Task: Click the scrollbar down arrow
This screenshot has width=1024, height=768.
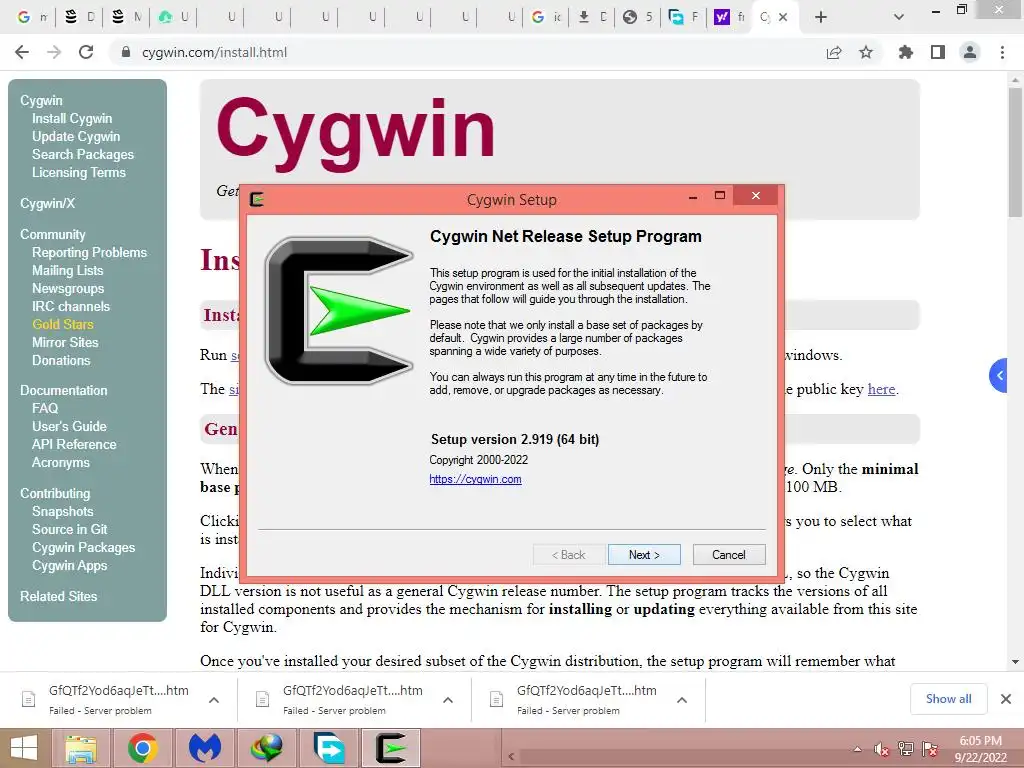Action: [1016, 662]
